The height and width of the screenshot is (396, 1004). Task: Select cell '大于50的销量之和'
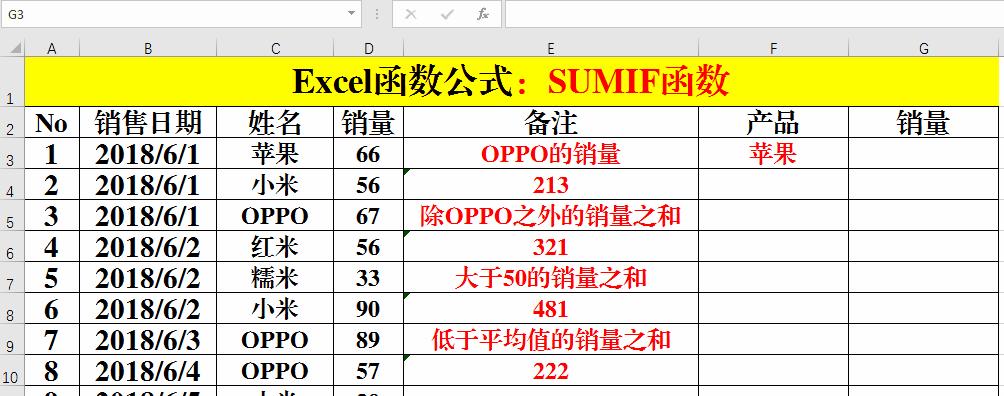pyautogui.click(x=551, y=277)
